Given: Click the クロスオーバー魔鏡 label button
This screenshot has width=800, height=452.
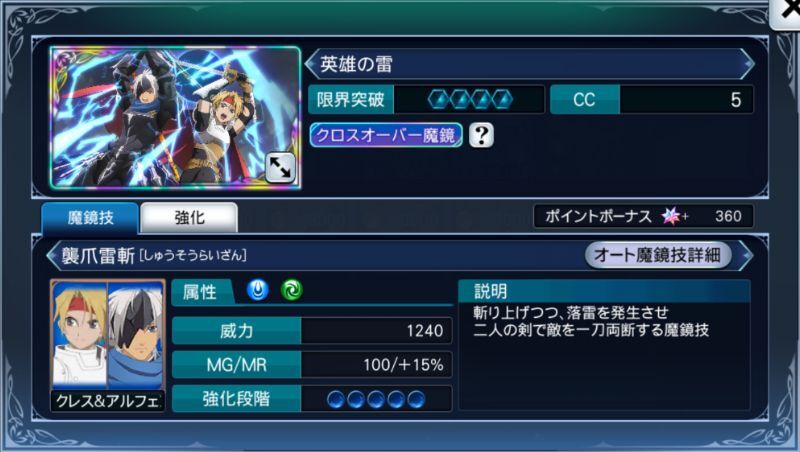Looking at the screenshot, I should (386, 135).
